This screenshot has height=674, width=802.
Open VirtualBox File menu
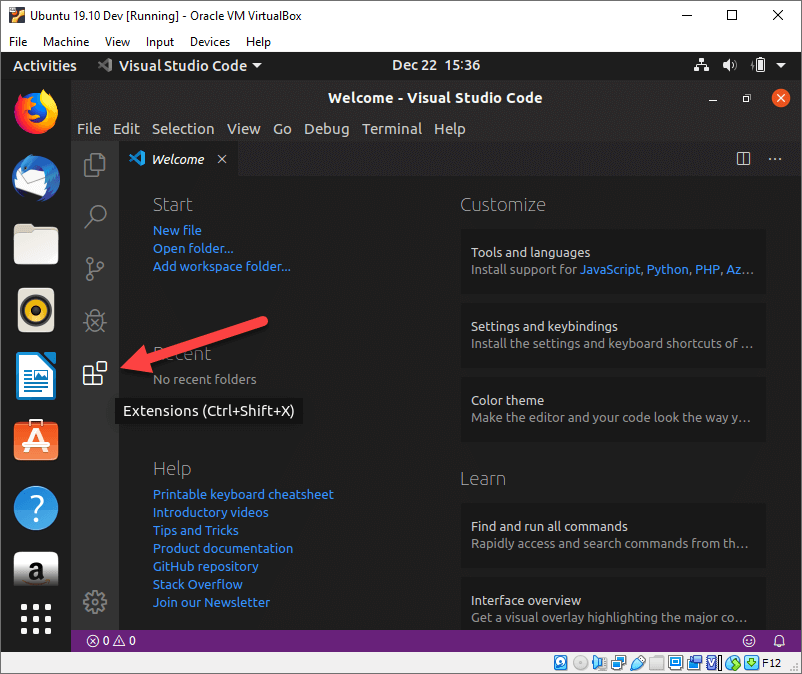(x=18, y=42)
